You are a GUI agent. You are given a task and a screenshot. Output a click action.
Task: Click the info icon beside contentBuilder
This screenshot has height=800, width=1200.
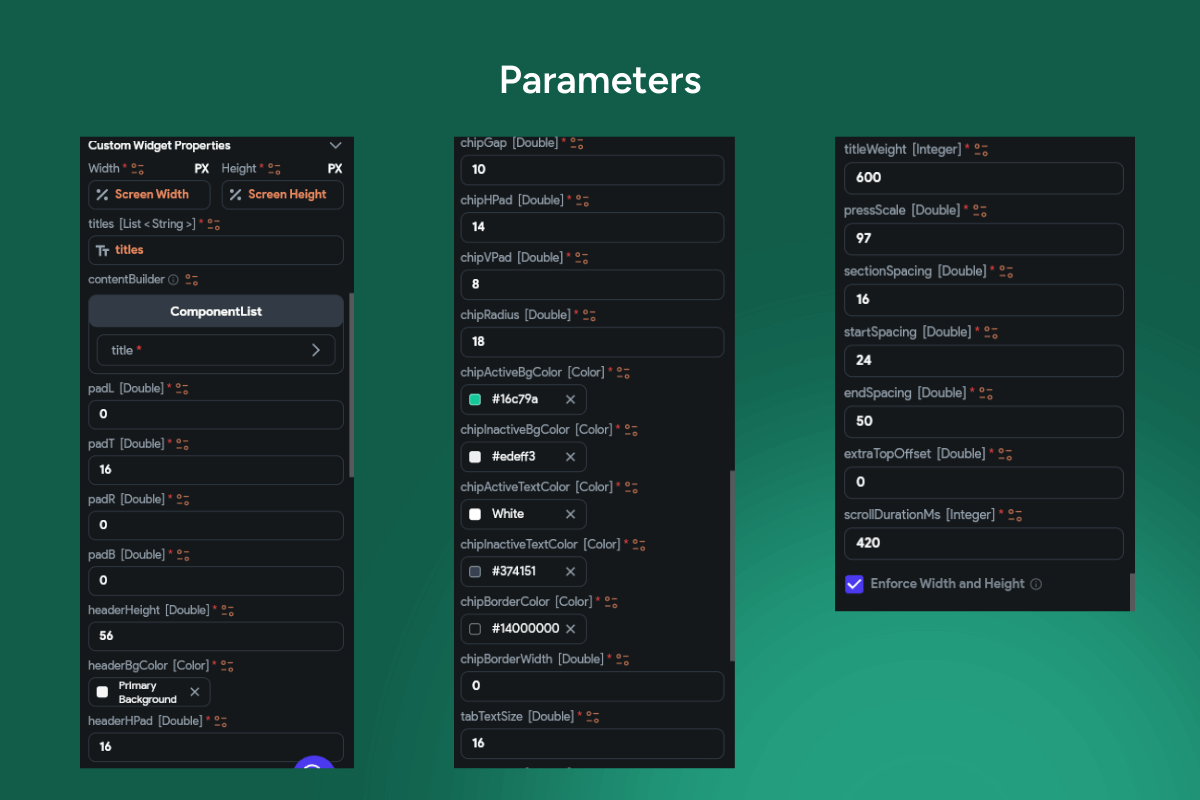click(173, 280)
